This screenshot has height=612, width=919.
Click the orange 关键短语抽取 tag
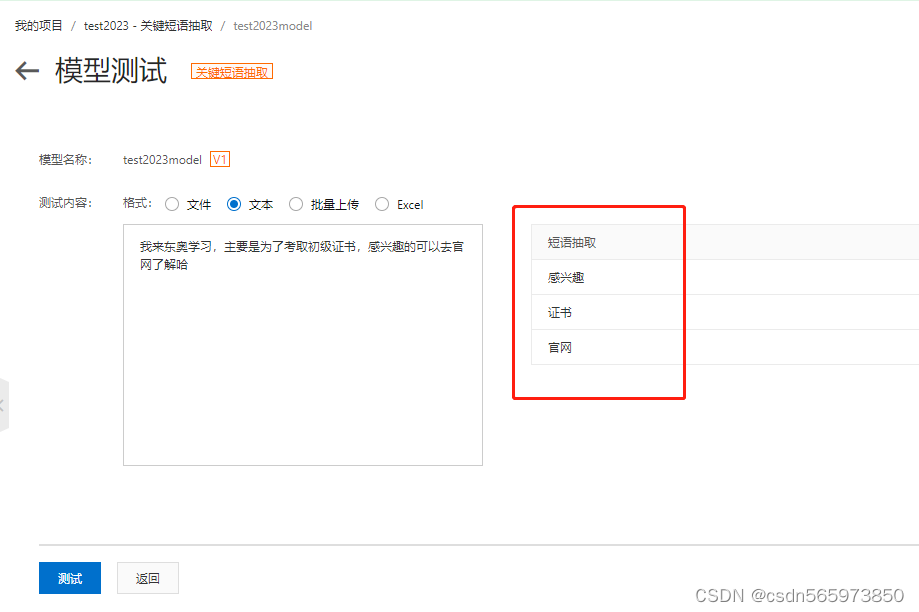pos(231,71)
